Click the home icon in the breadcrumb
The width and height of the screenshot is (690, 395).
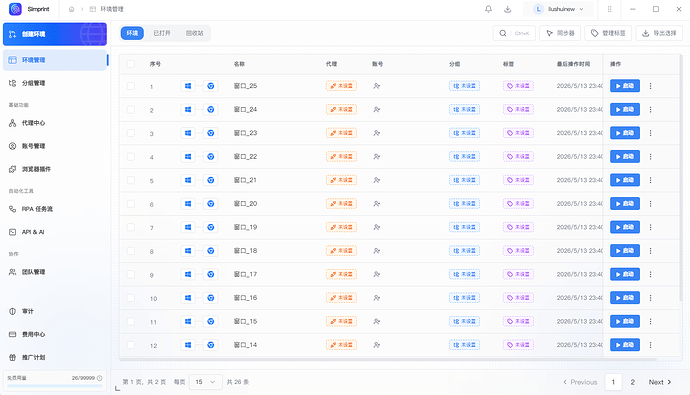pyautogui.click(x=72, y=9)
